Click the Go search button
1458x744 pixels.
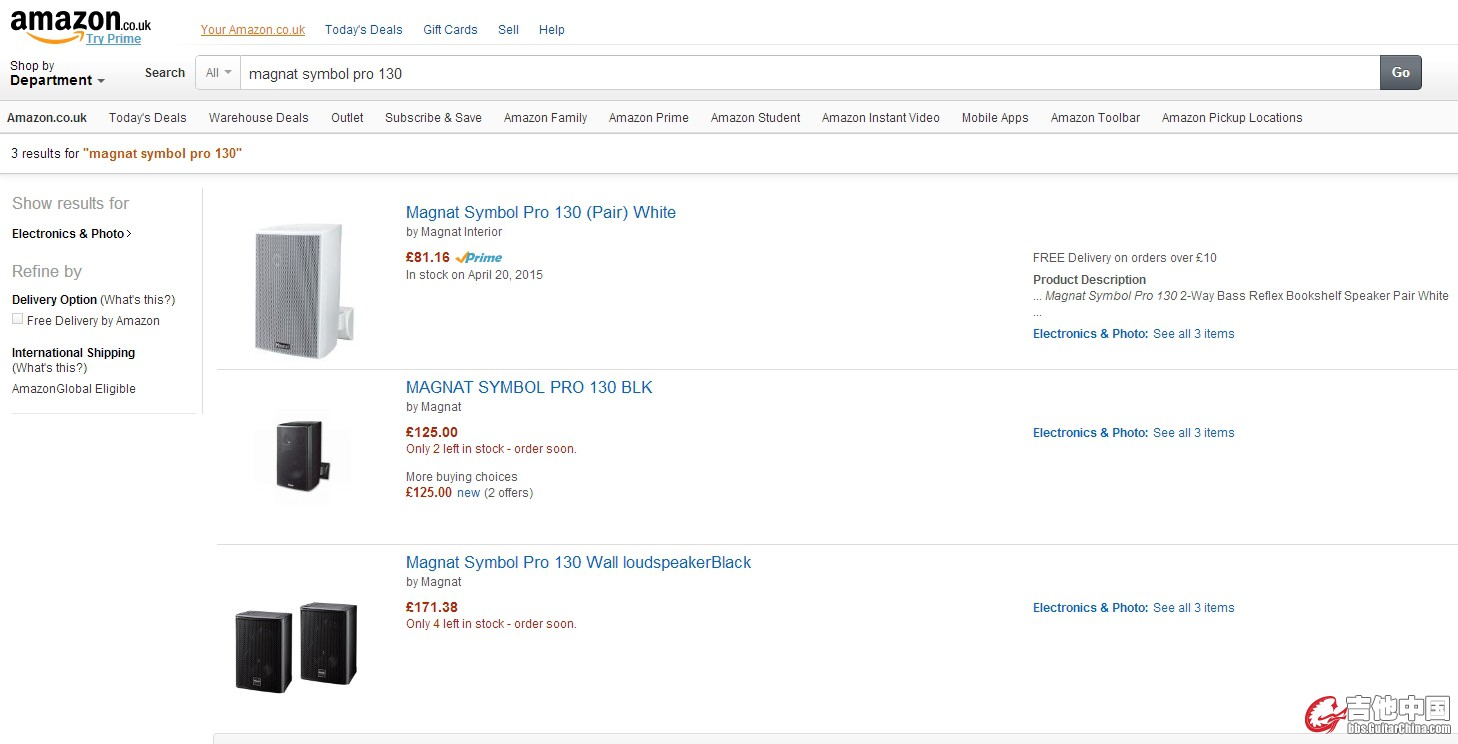1400,72
